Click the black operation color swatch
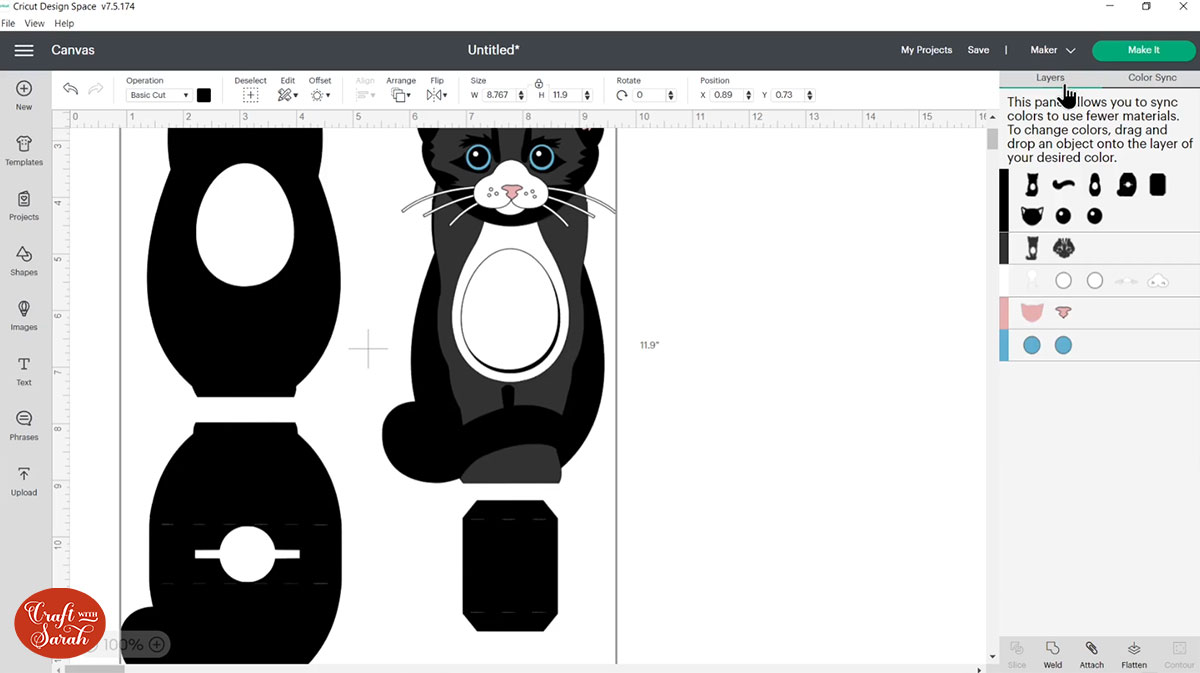Screen dimensions: 1200x673 click(204, 95)
